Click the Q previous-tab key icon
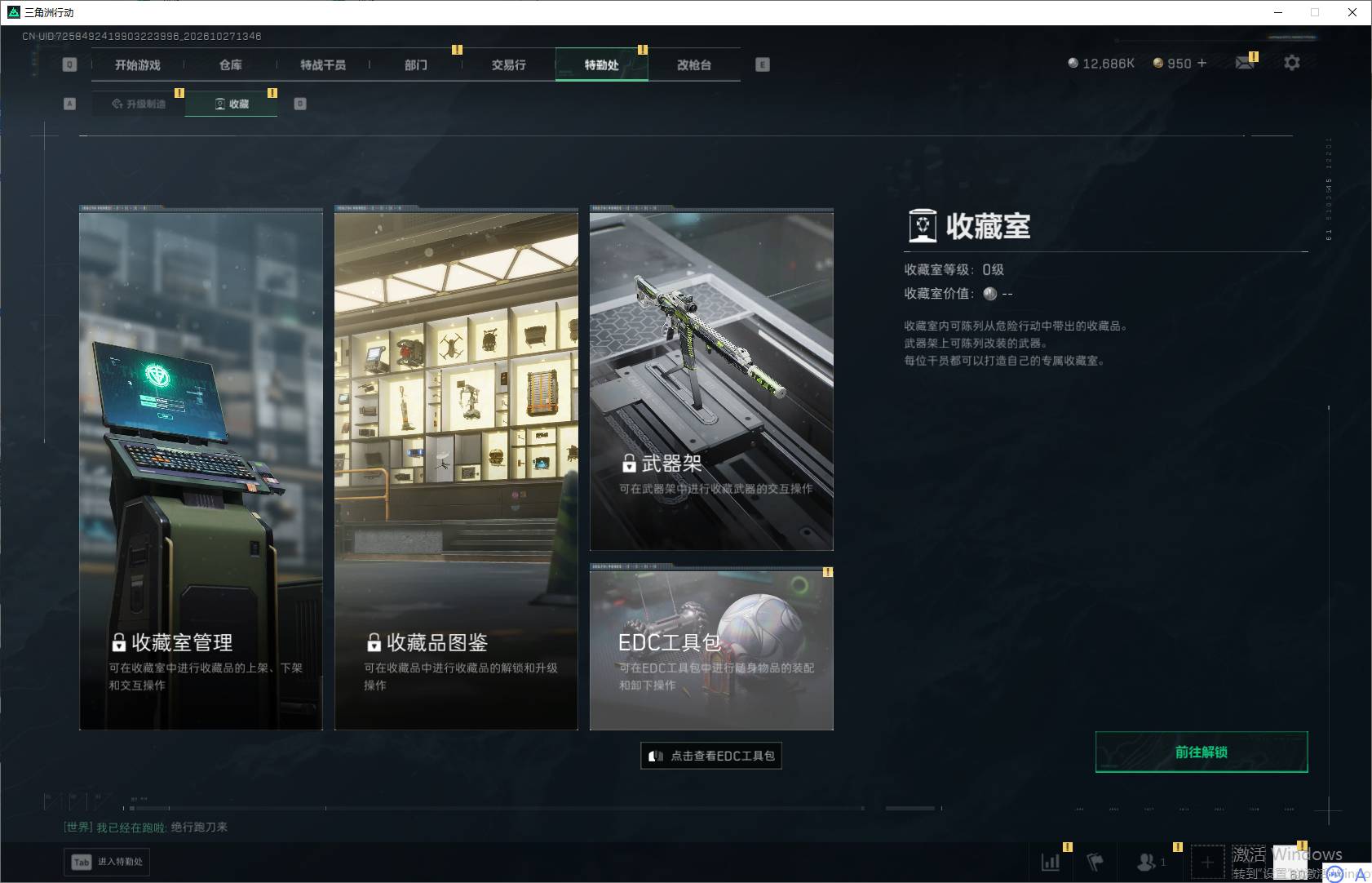 [69, 64]
